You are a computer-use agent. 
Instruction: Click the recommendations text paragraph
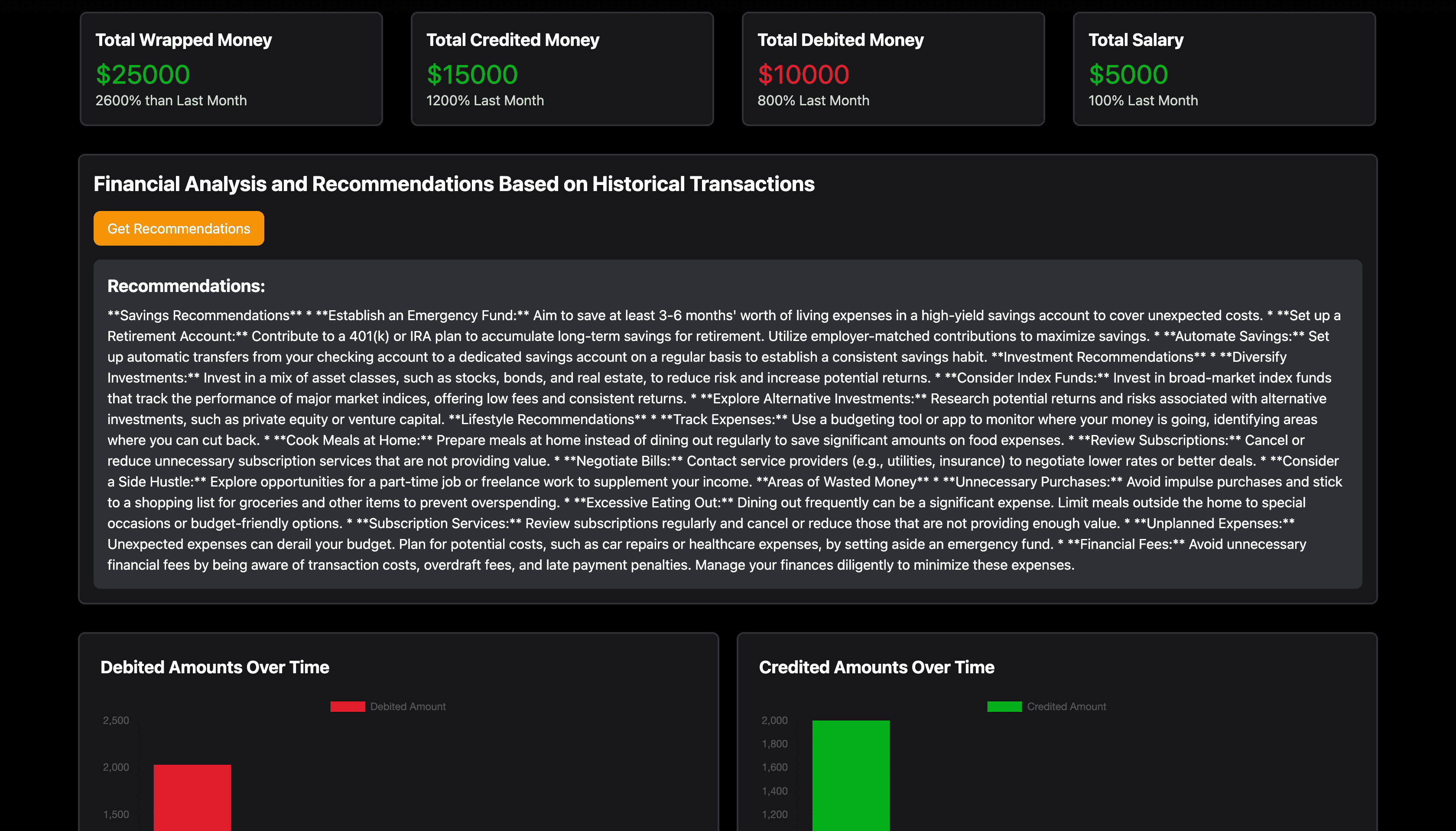[725, 440]
